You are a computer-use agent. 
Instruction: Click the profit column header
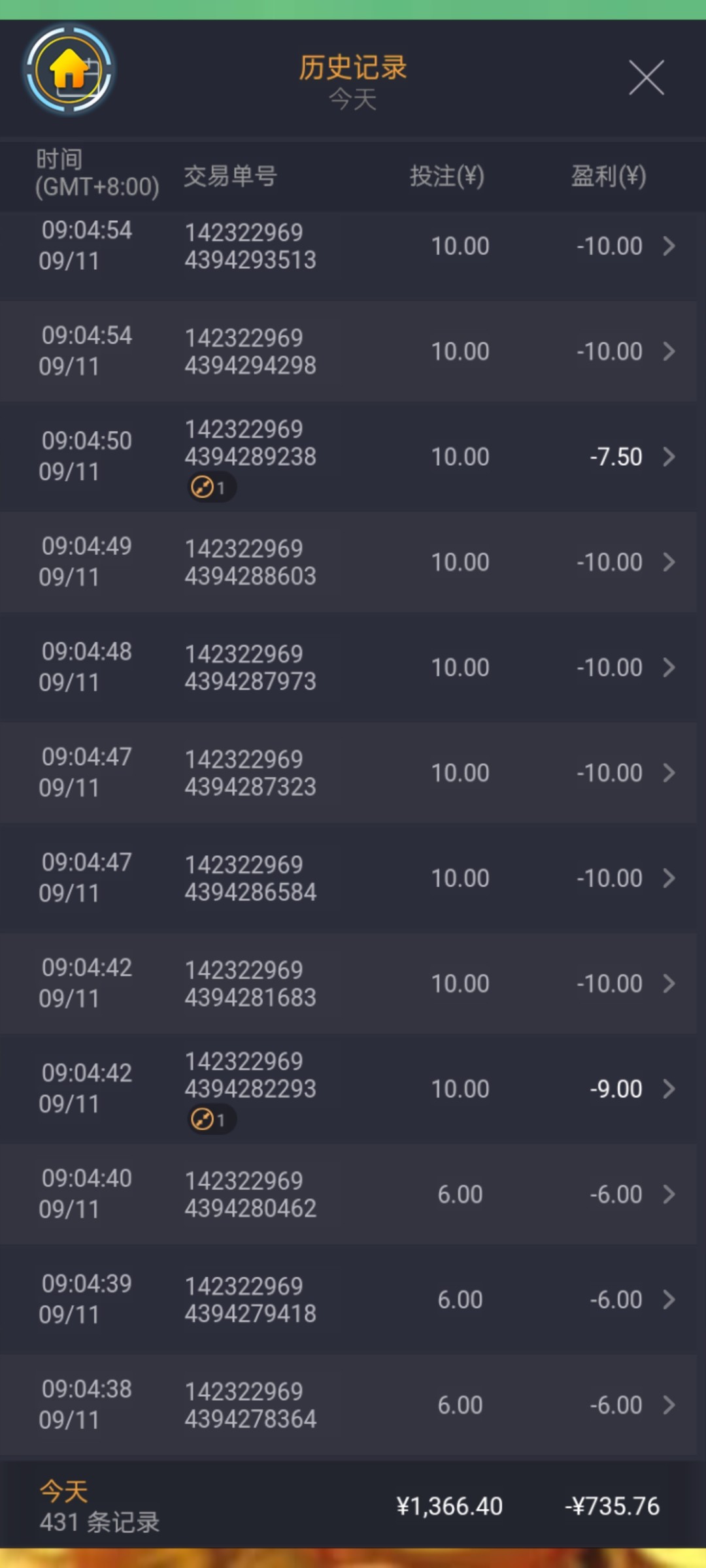(609, 176)
